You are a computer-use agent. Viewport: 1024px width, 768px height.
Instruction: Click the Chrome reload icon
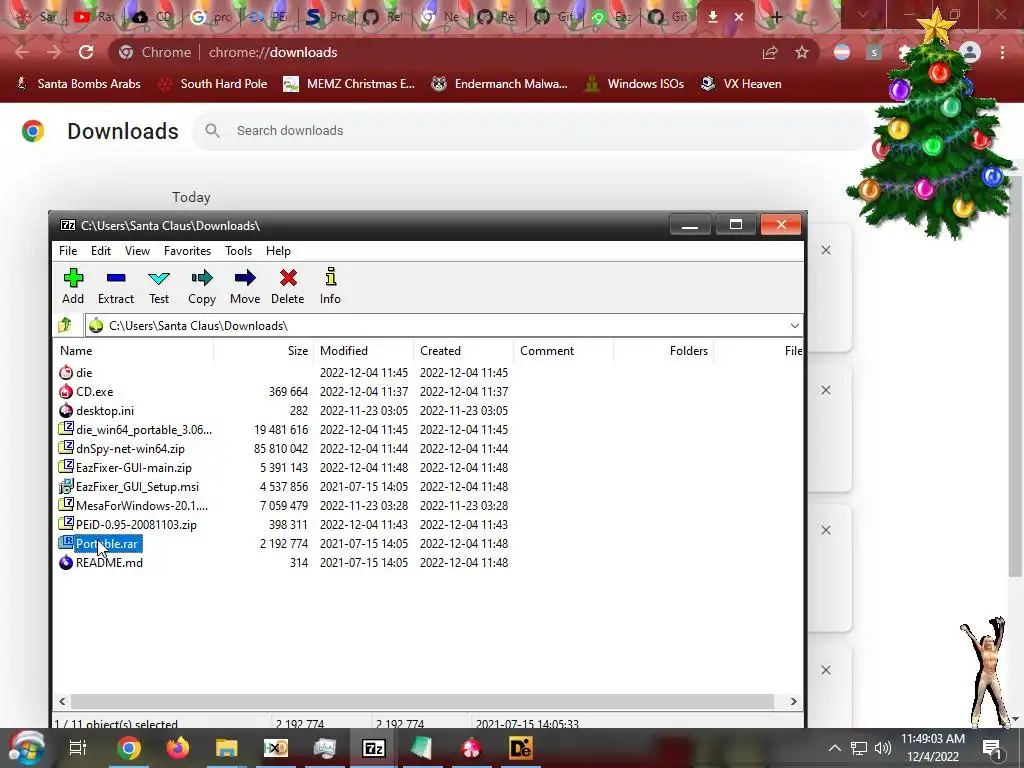pos(86,52)
